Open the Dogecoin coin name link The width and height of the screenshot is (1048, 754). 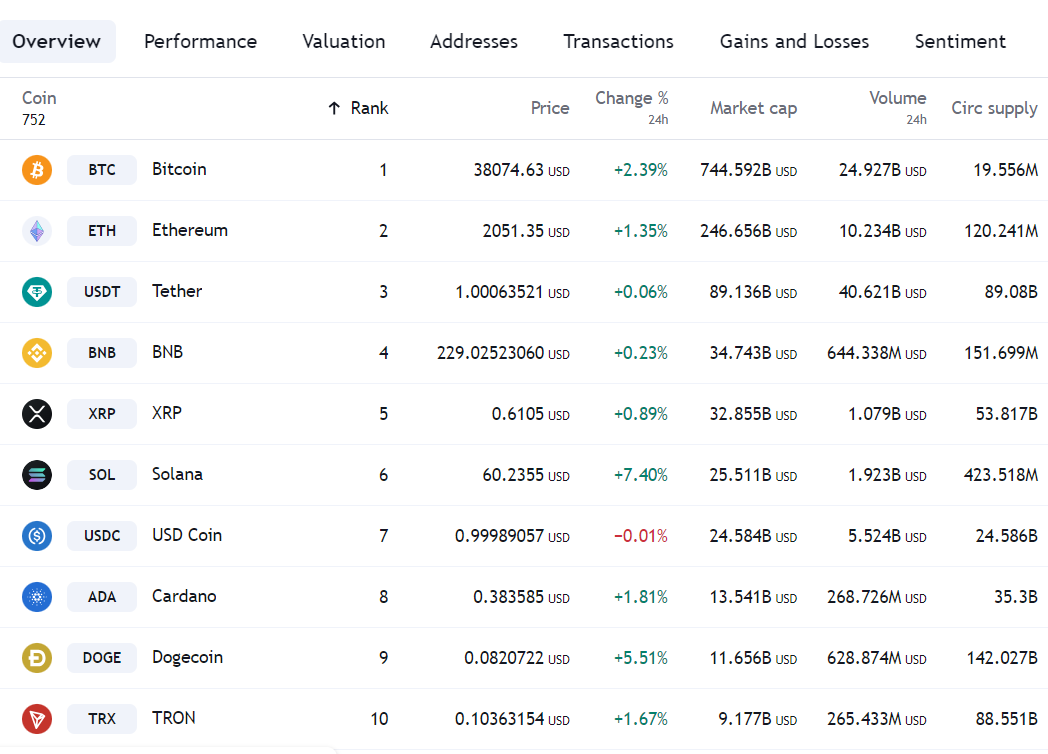point(187,657)
